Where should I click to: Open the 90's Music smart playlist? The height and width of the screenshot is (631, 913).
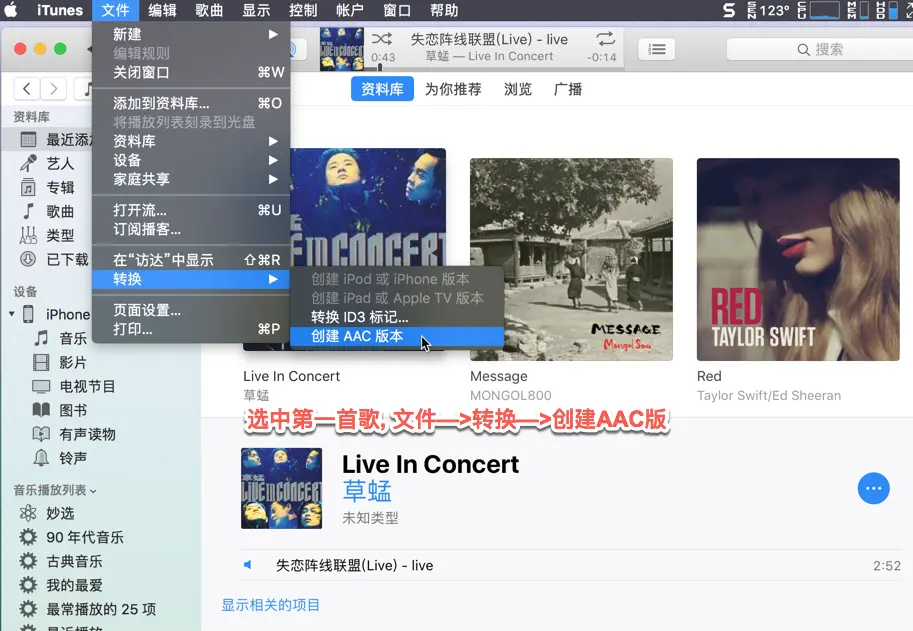[x=72, y=537]
